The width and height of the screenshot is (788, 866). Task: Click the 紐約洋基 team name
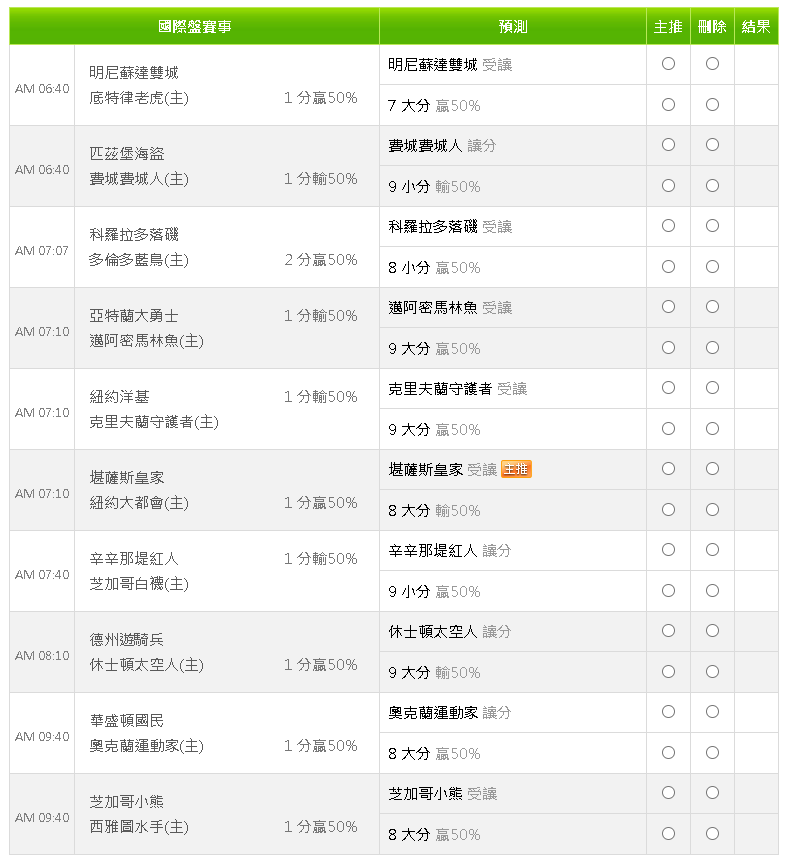point(119,397)
